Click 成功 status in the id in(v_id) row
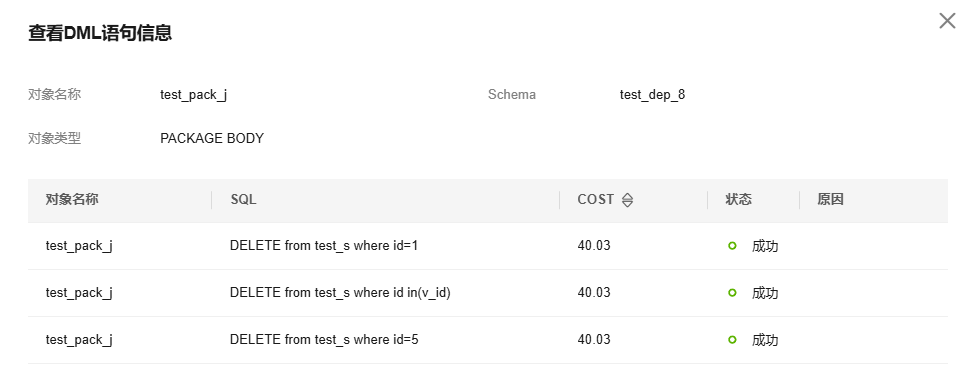The image size is (962, 389). (x=765, y=293)
